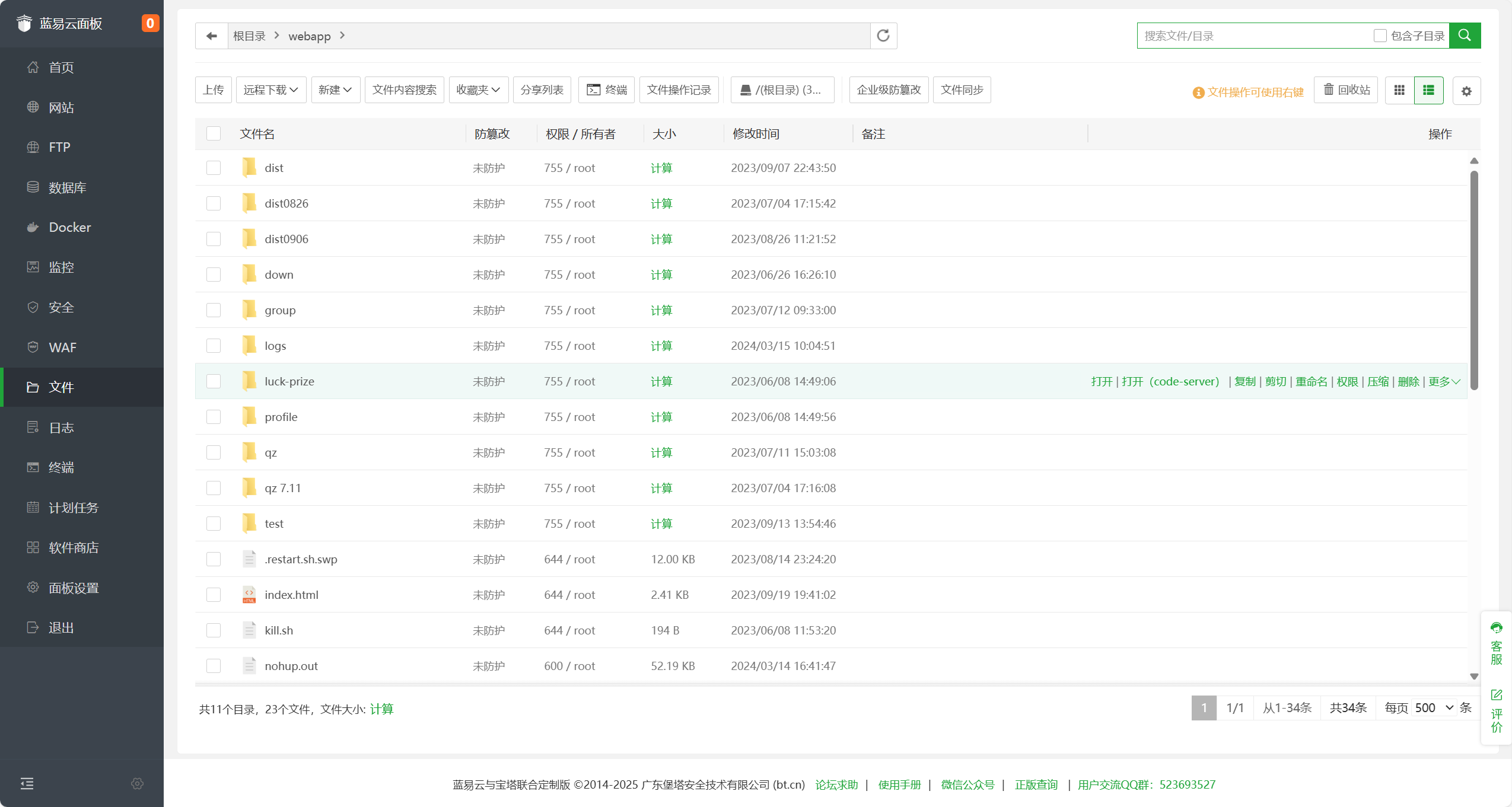Click the scrollbar down arrow
Viewport: 1512px width, 807px height.
pos(1474,676)
